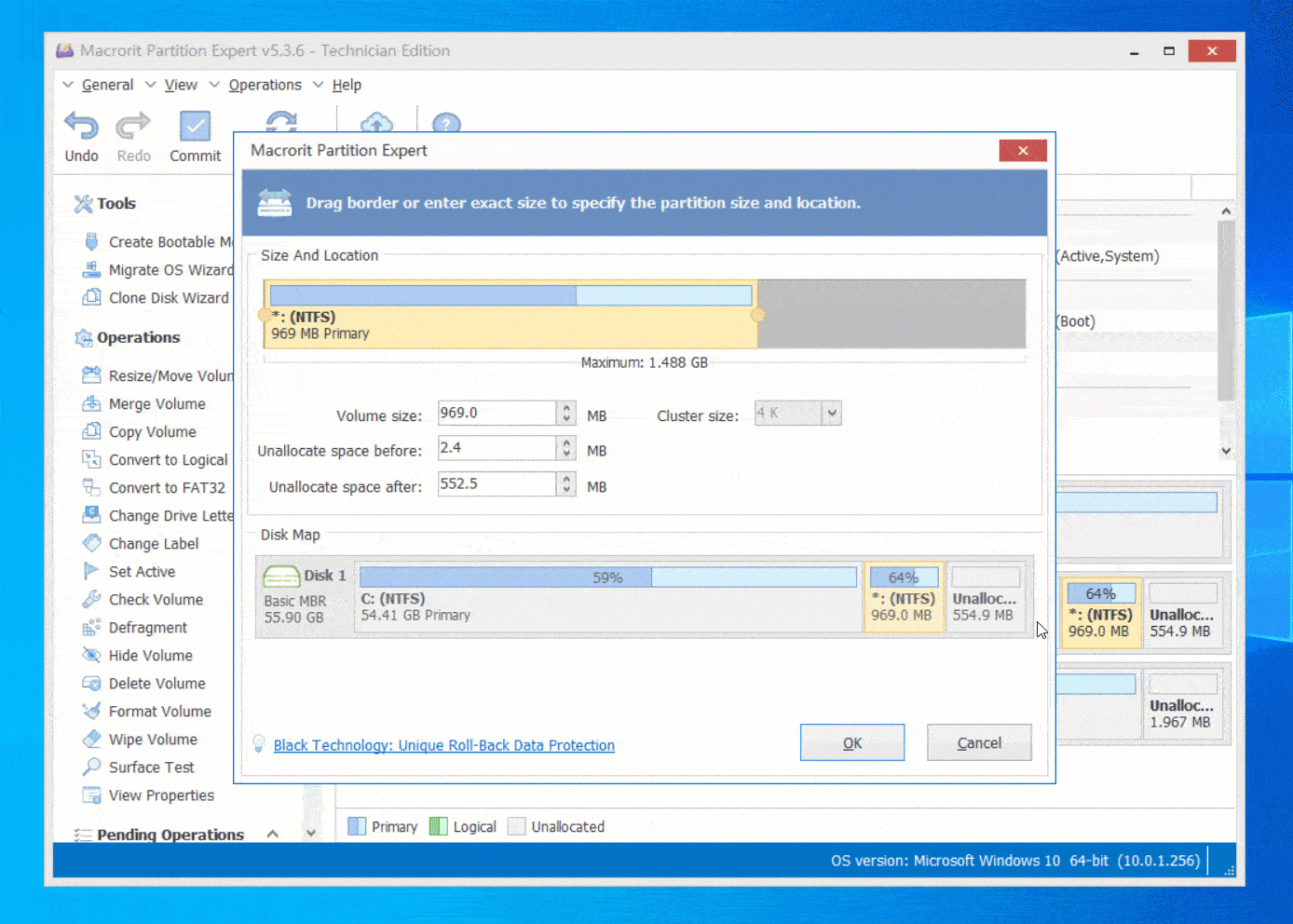Select the Defragment operation icon
The image size is (1293, 924).
point(91,628)
